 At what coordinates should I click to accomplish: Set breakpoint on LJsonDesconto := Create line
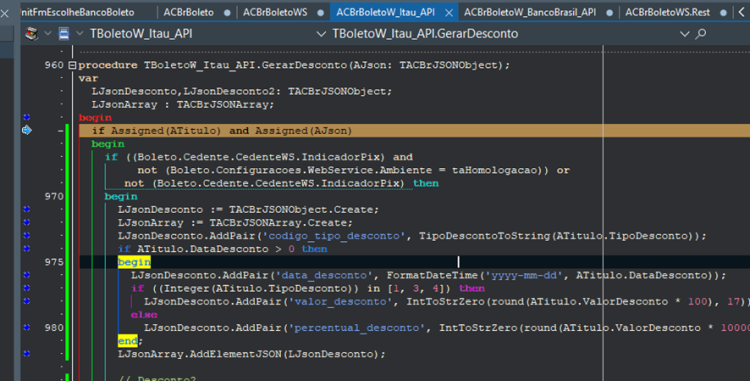[27, 209]
